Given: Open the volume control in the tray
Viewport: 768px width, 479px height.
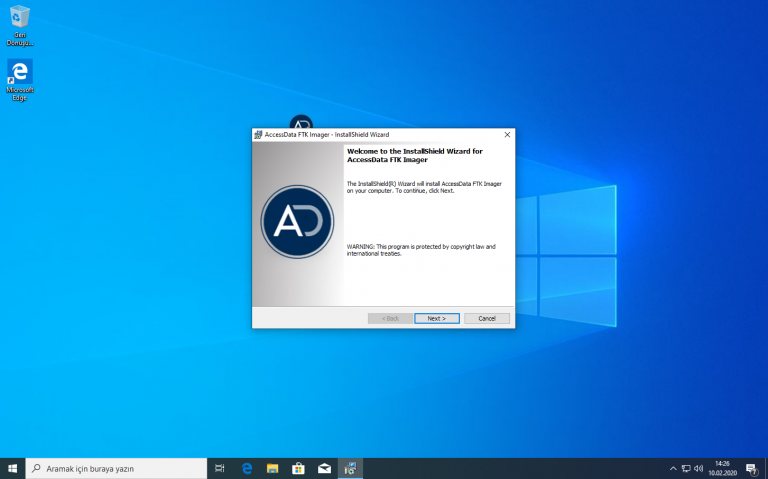Looking at the screenshot, I should tap(698, 469).
